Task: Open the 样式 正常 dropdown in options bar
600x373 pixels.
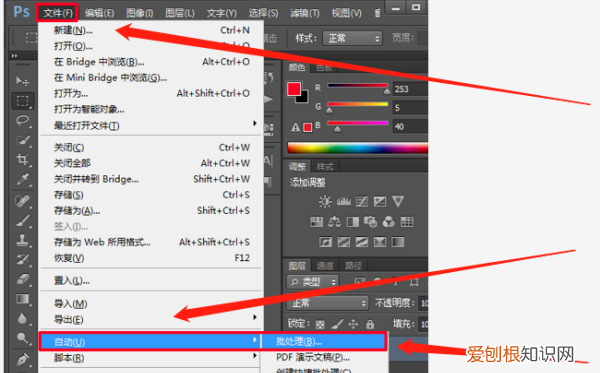Action: [x=352, y=38]
